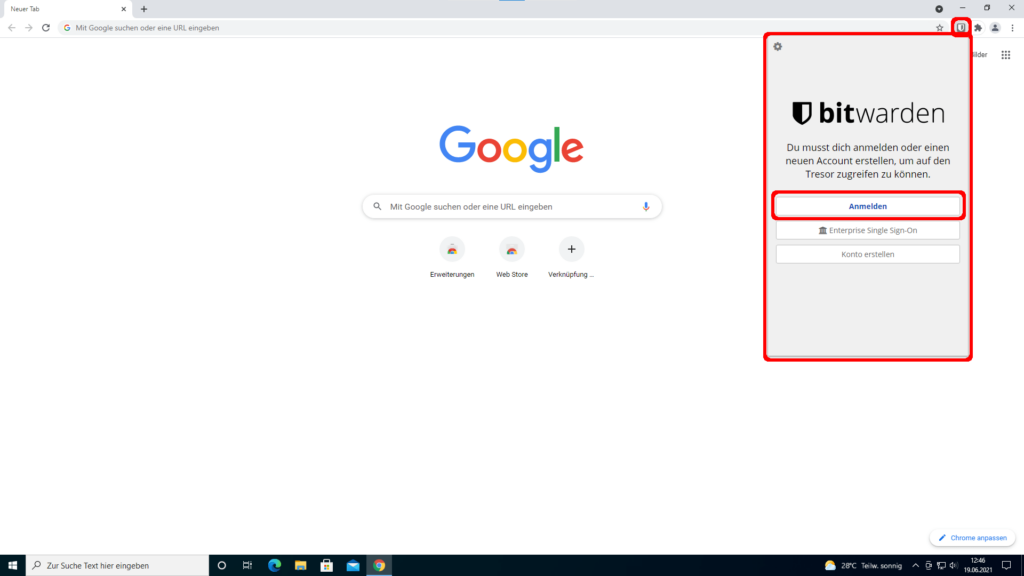Click the Windows taskbar search field
The height and width of the screenshot is (576, 1024).
pyautogui.click(x=118, y=566)
